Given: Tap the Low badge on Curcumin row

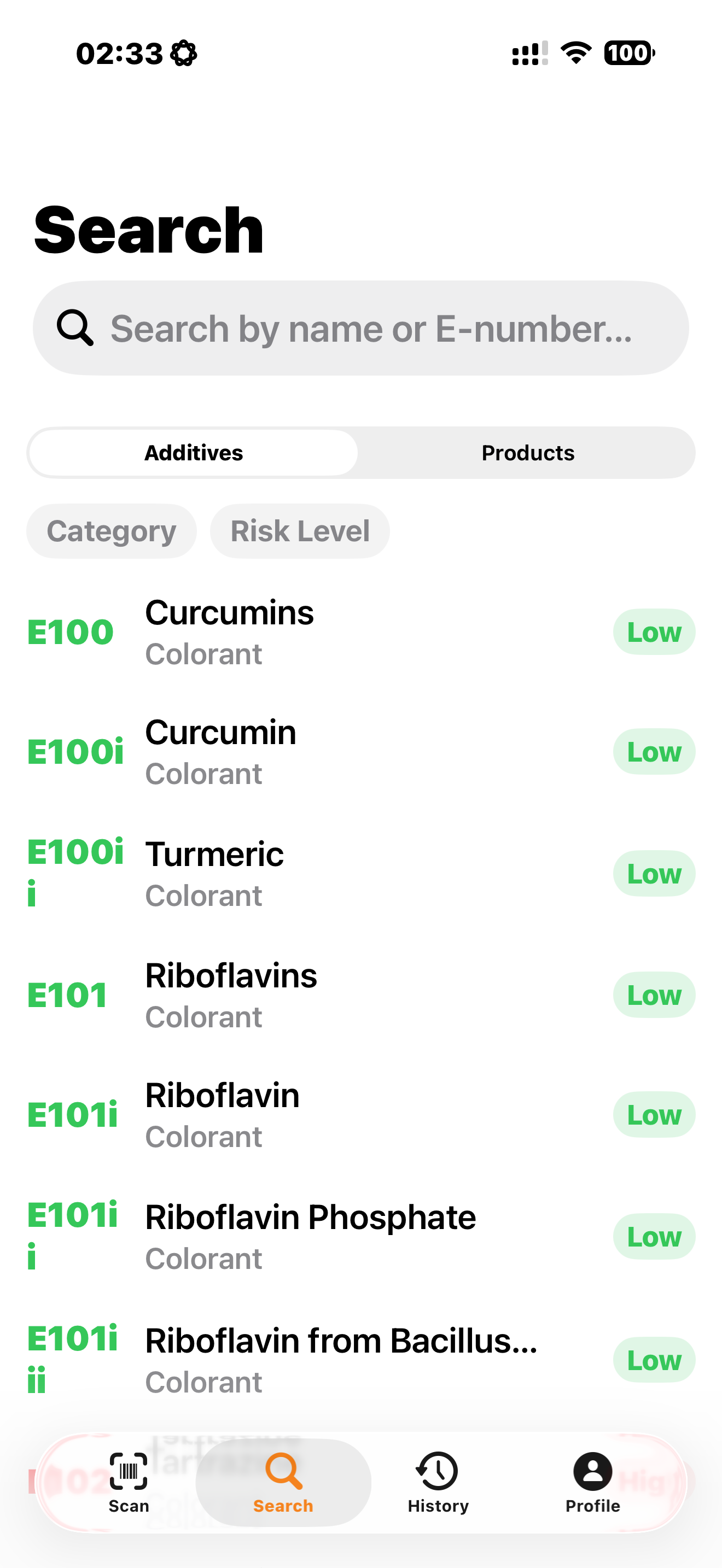Looking at the screenshot, I should click(x=654, y=752).
